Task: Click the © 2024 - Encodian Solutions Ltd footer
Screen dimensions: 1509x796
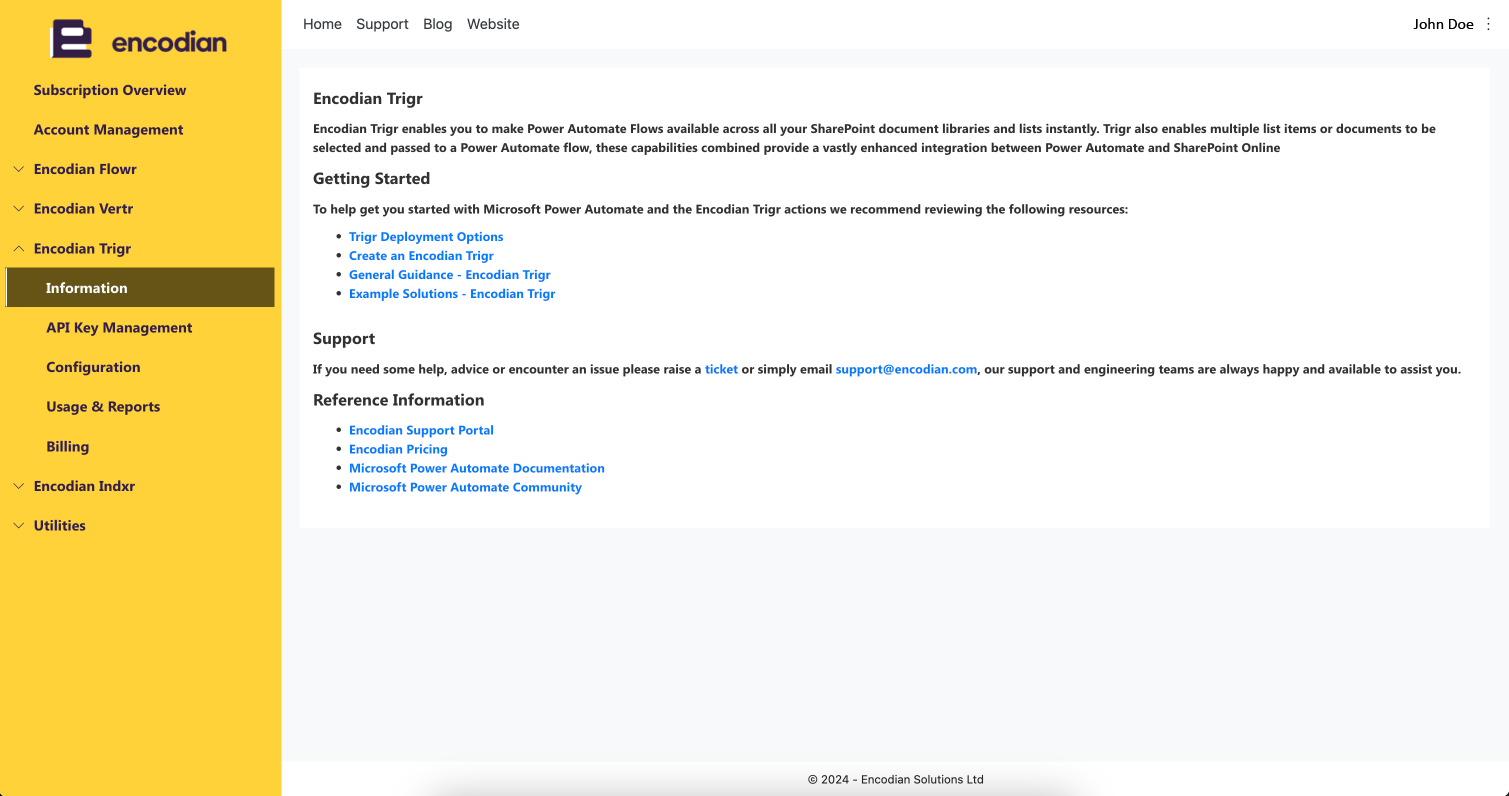Action: (895, 779)
